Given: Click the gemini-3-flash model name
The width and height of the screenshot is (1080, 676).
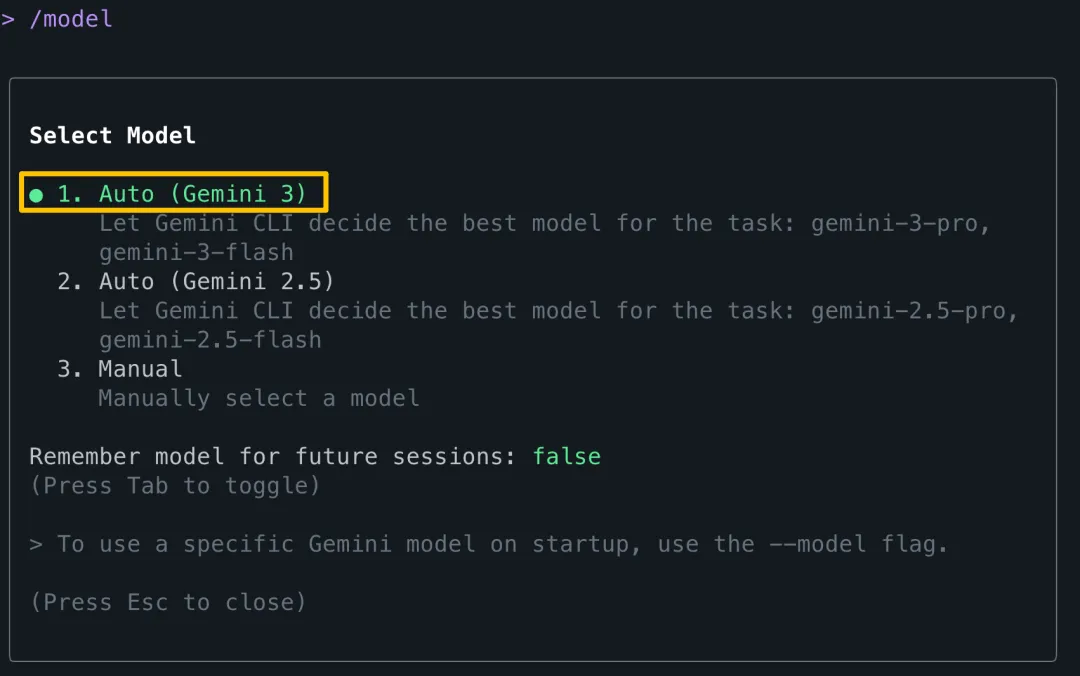Looking at the screenshot, I should [196, 252].
